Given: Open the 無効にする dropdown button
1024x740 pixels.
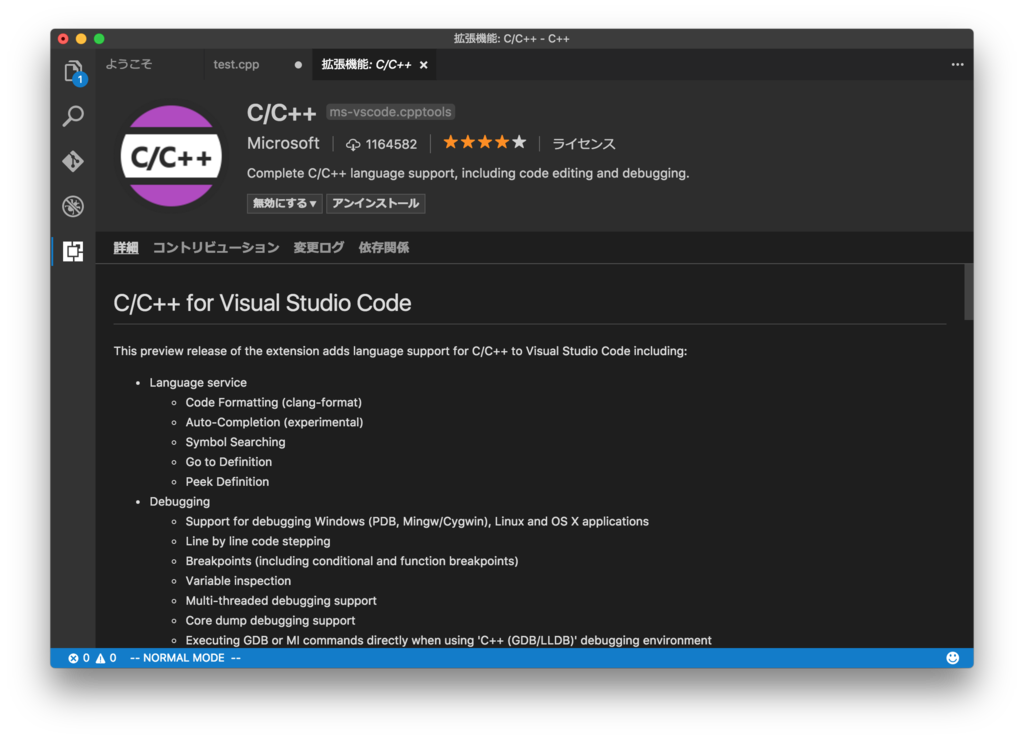Looking at the screenshot, I should tap(284, 203).
